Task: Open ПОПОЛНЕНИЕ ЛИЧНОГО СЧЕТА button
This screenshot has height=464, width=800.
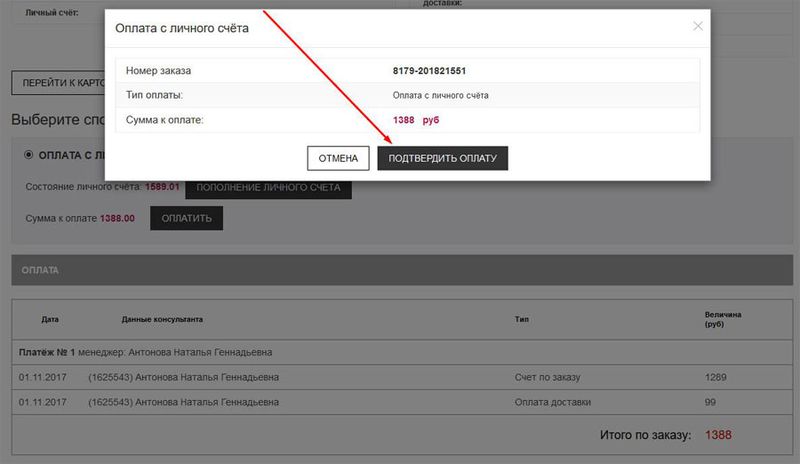Action: (268, 187)
